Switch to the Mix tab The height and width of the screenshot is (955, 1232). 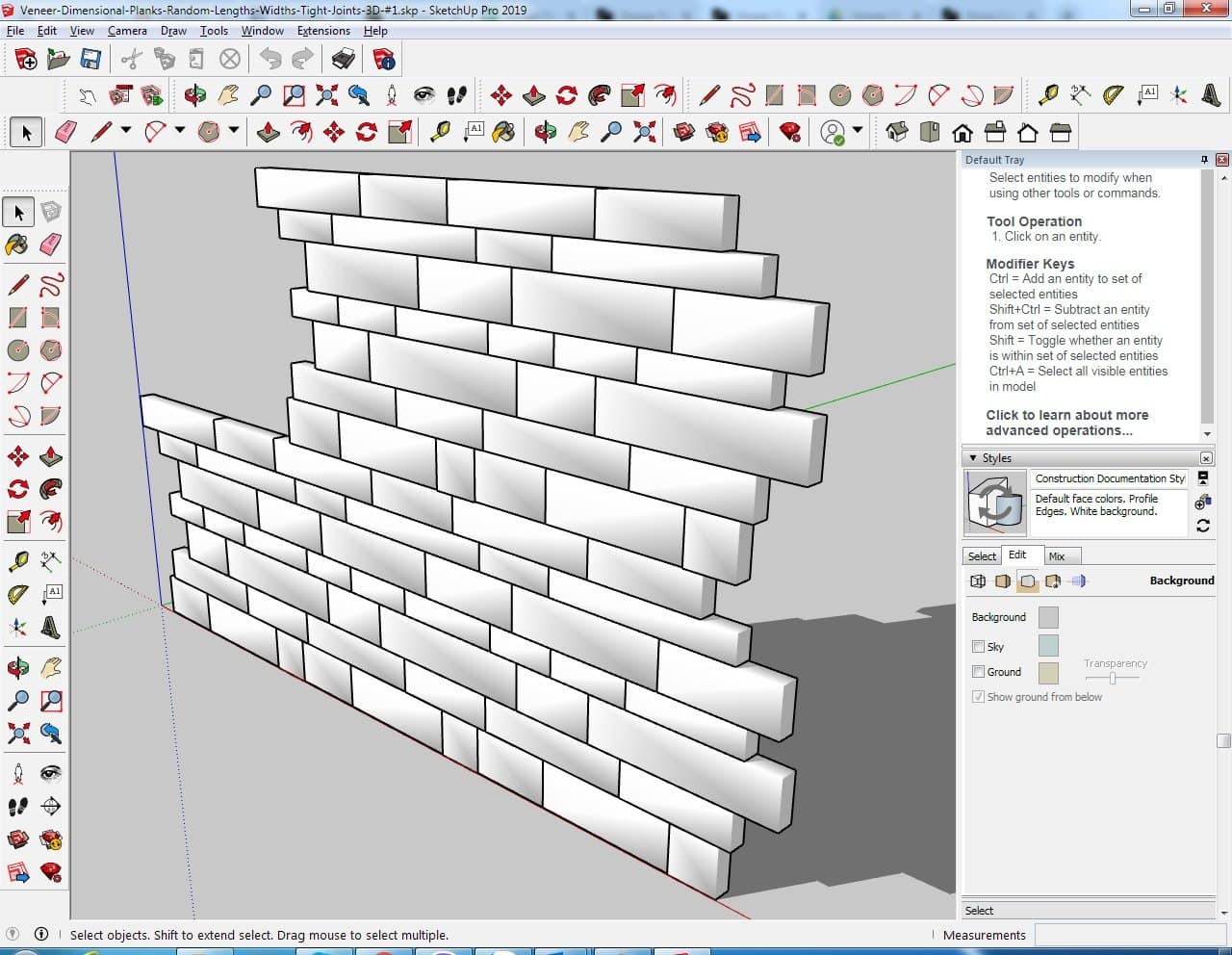pyautogui.click(x=1057, y=556)
